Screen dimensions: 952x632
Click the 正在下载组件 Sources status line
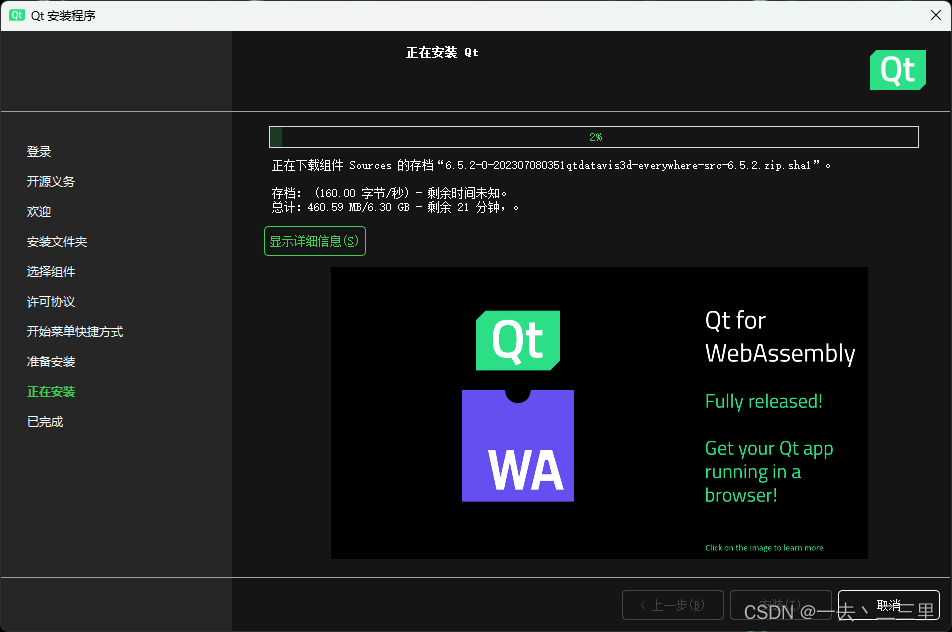[x=551, y=165]
